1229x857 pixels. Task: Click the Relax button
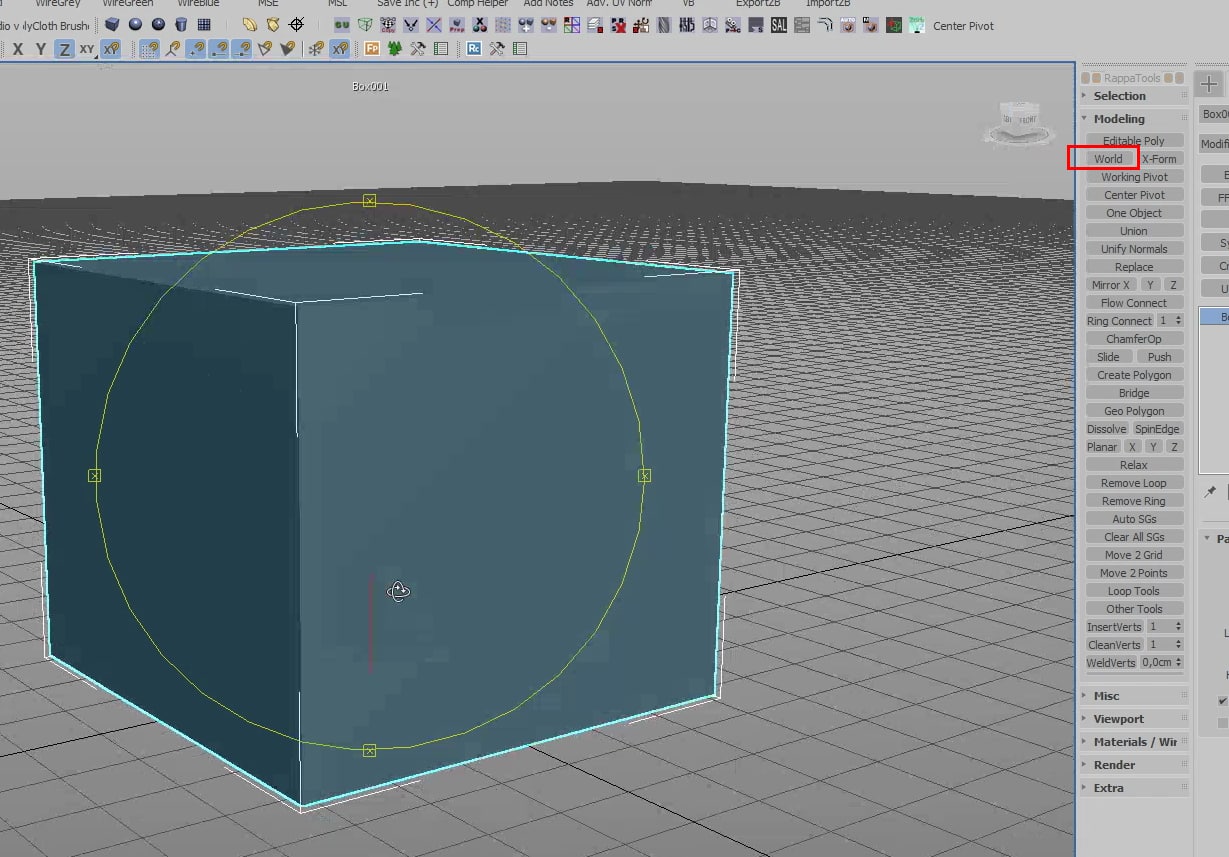tap(1134, 465)
